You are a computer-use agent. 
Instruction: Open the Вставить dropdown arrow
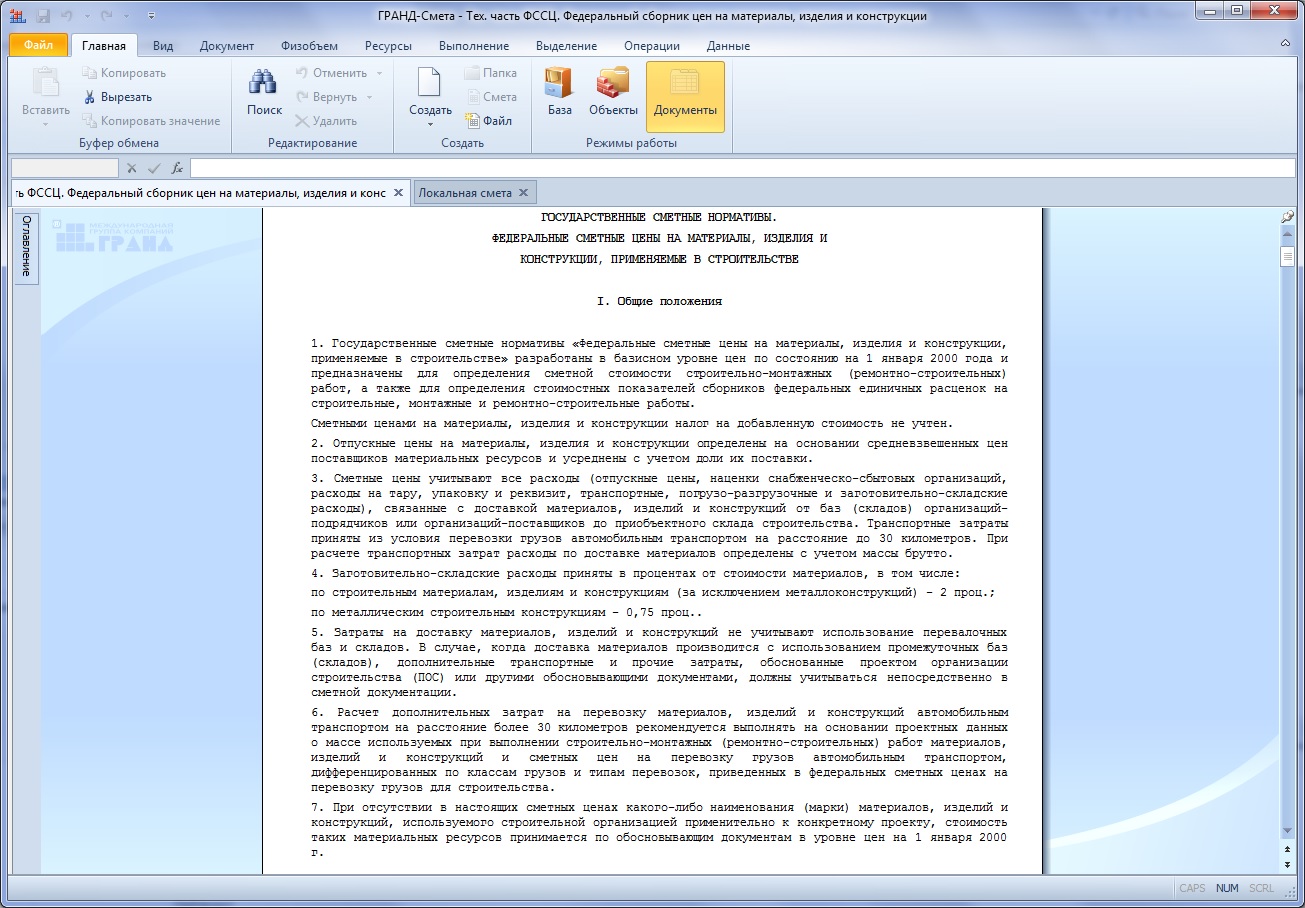click(45, 124)
